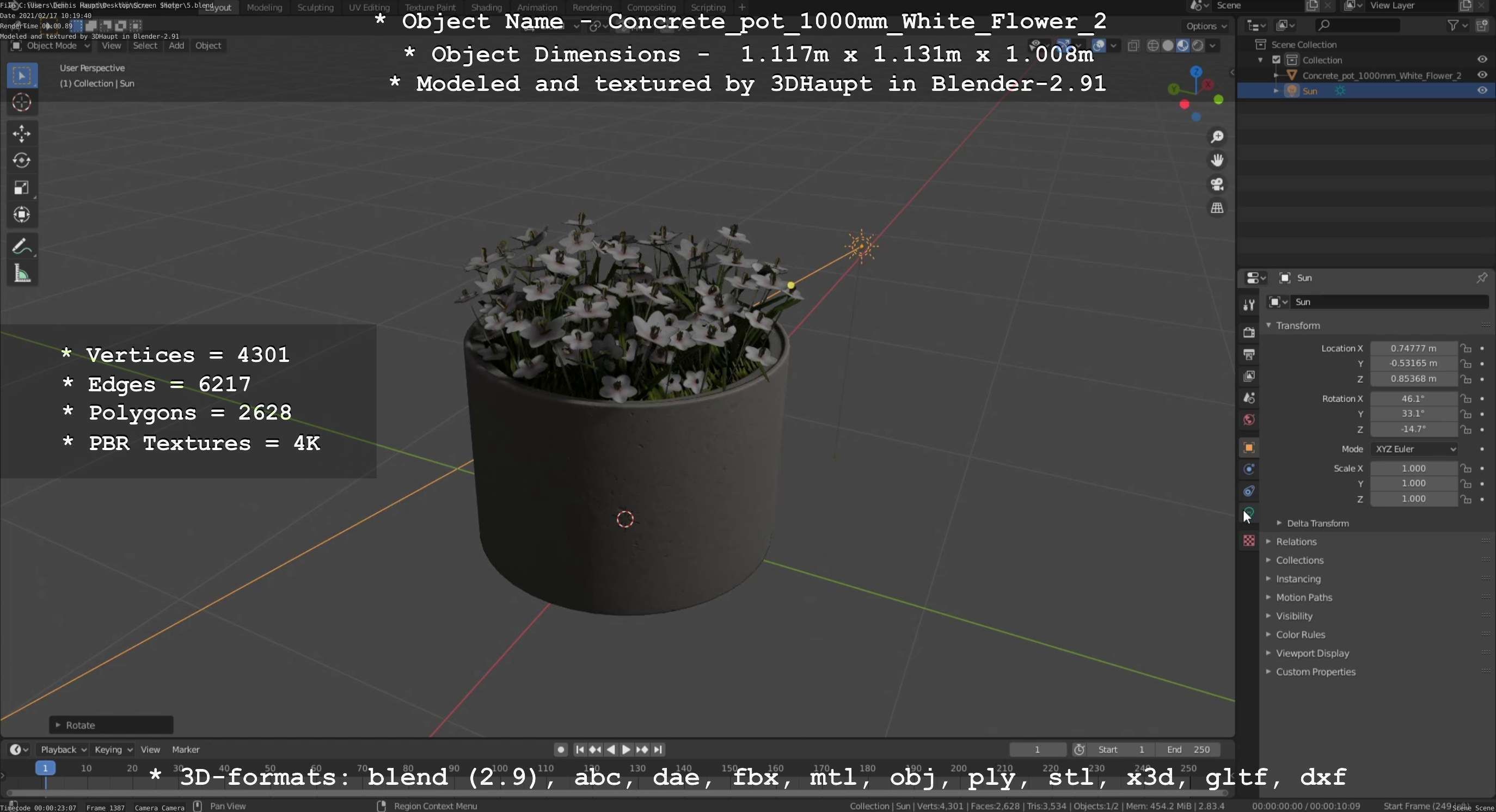Play the animation forward

626,749
